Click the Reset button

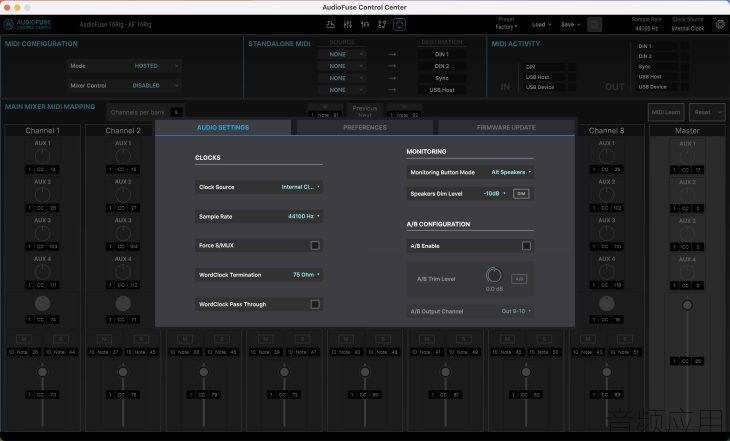707,112
